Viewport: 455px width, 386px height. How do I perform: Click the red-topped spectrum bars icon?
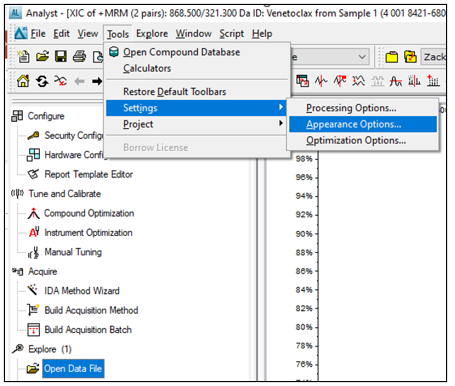[433, 81]
